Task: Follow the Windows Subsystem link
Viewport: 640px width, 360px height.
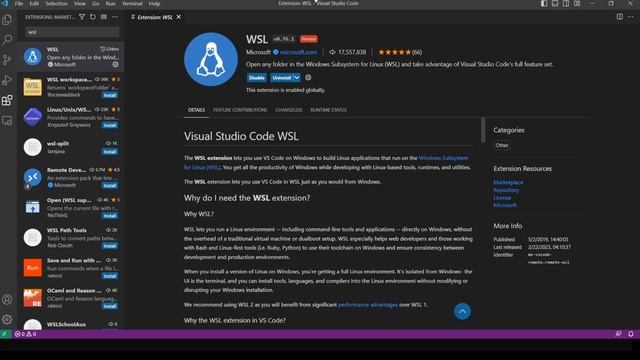Action: [443, 158]
